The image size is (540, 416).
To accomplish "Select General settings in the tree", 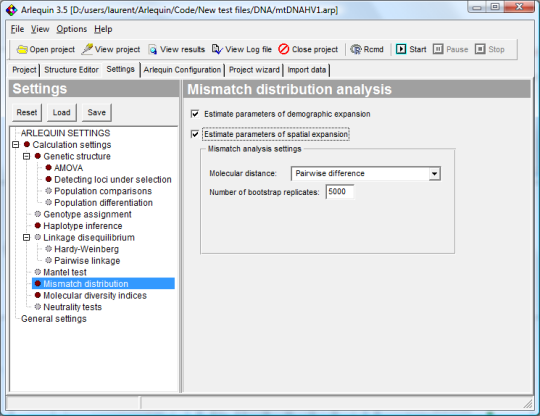I will [x=54, y=319].
